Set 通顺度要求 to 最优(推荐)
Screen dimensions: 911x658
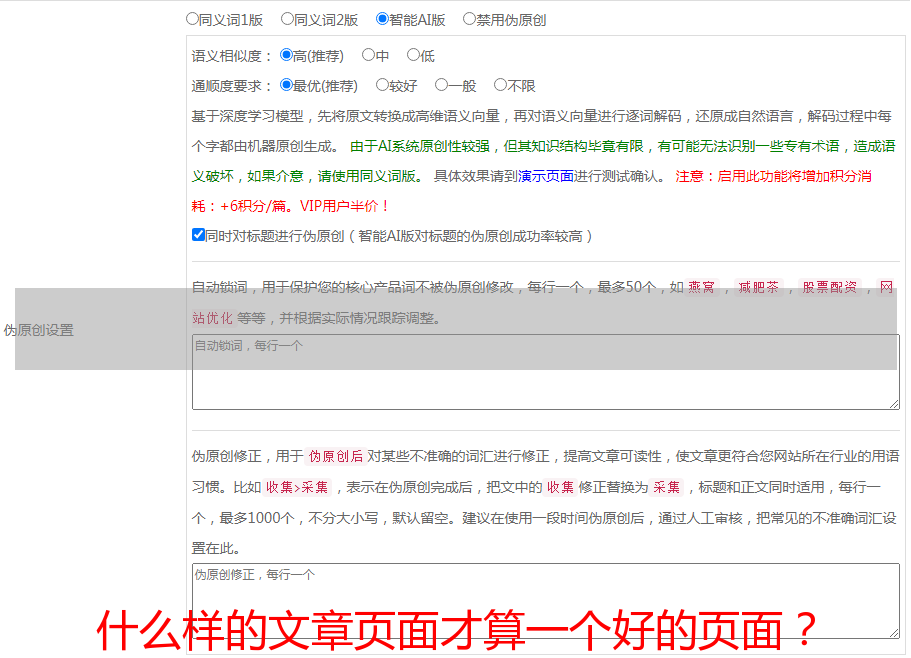(x=286, y=85)
